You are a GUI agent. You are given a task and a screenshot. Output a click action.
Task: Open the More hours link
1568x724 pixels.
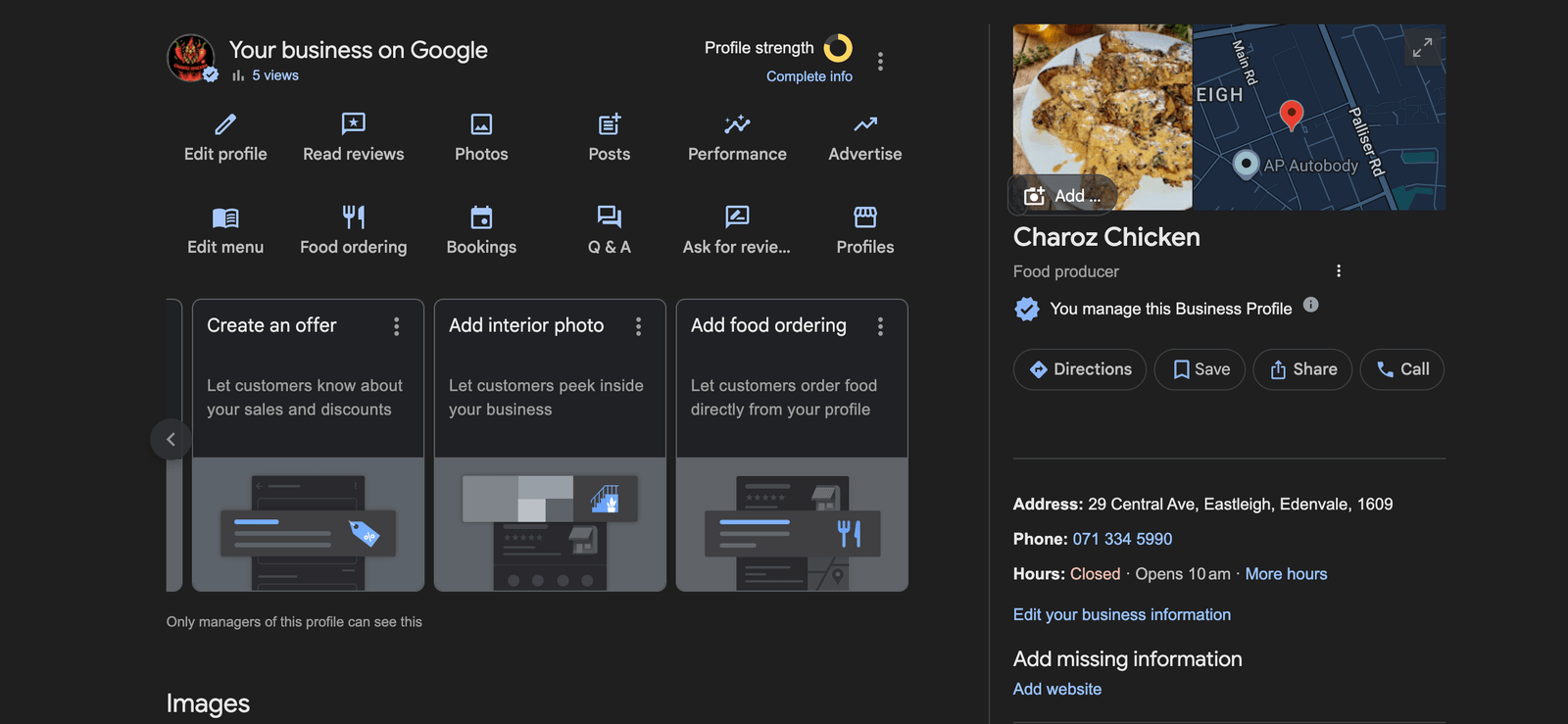(x=1286, y=574)
